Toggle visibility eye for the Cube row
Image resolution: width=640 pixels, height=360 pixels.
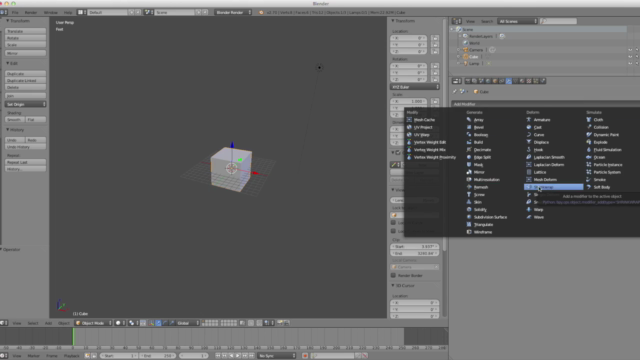pos(630,57)
